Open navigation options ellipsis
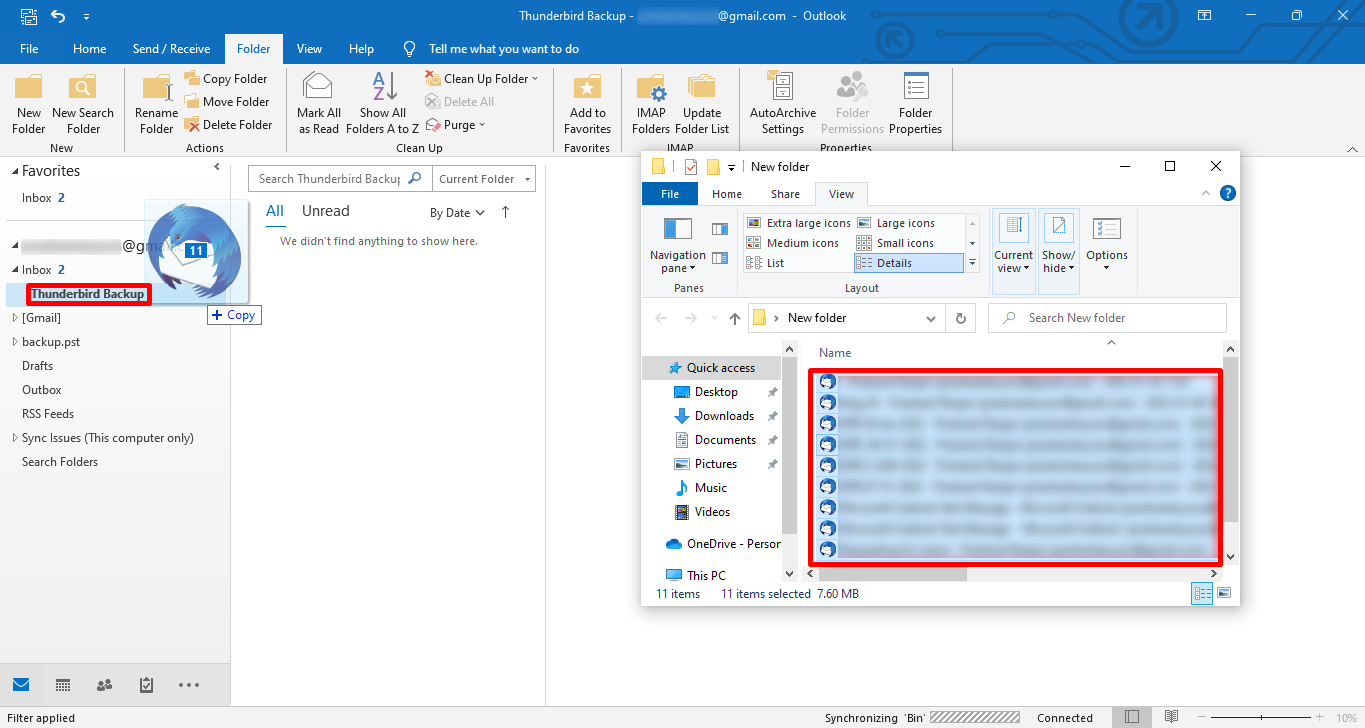Viewport: 1365px width, 728px height. [188, 685]
